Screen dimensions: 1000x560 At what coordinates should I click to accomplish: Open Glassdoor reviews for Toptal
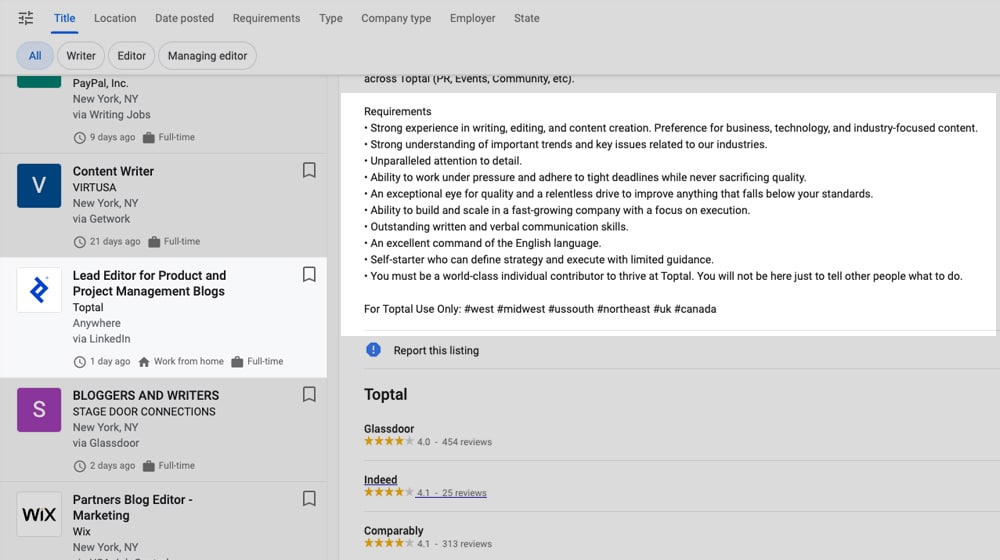[389, 429]
